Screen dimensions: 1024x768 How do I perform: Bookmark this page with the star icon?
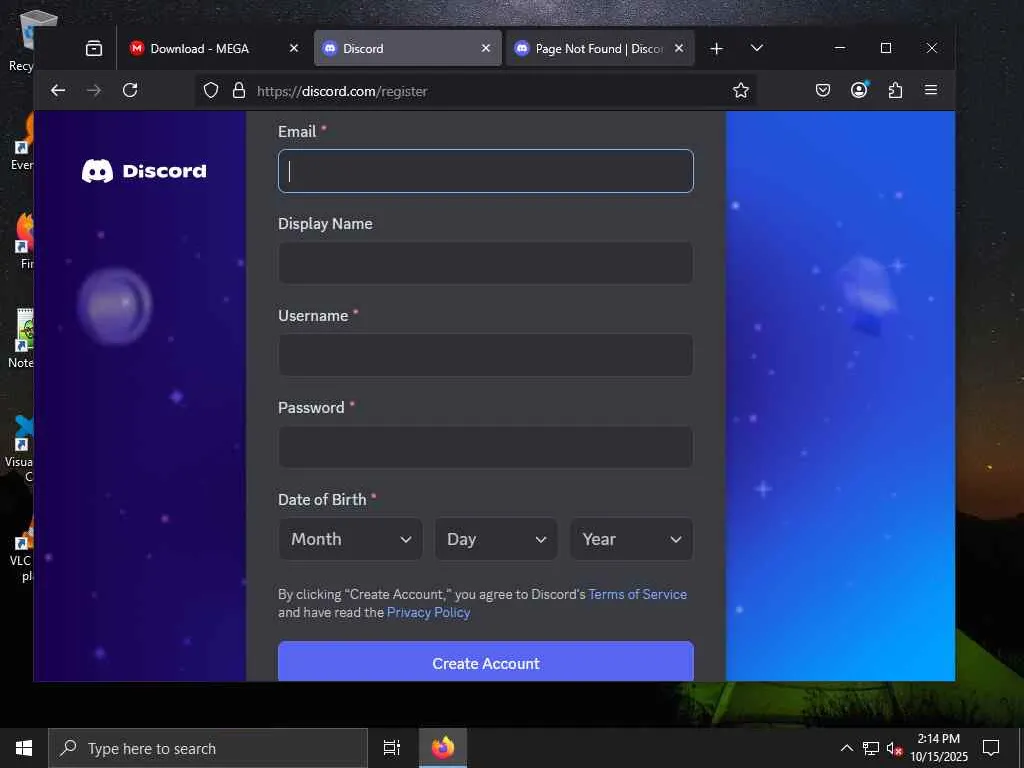click(741, 90)
